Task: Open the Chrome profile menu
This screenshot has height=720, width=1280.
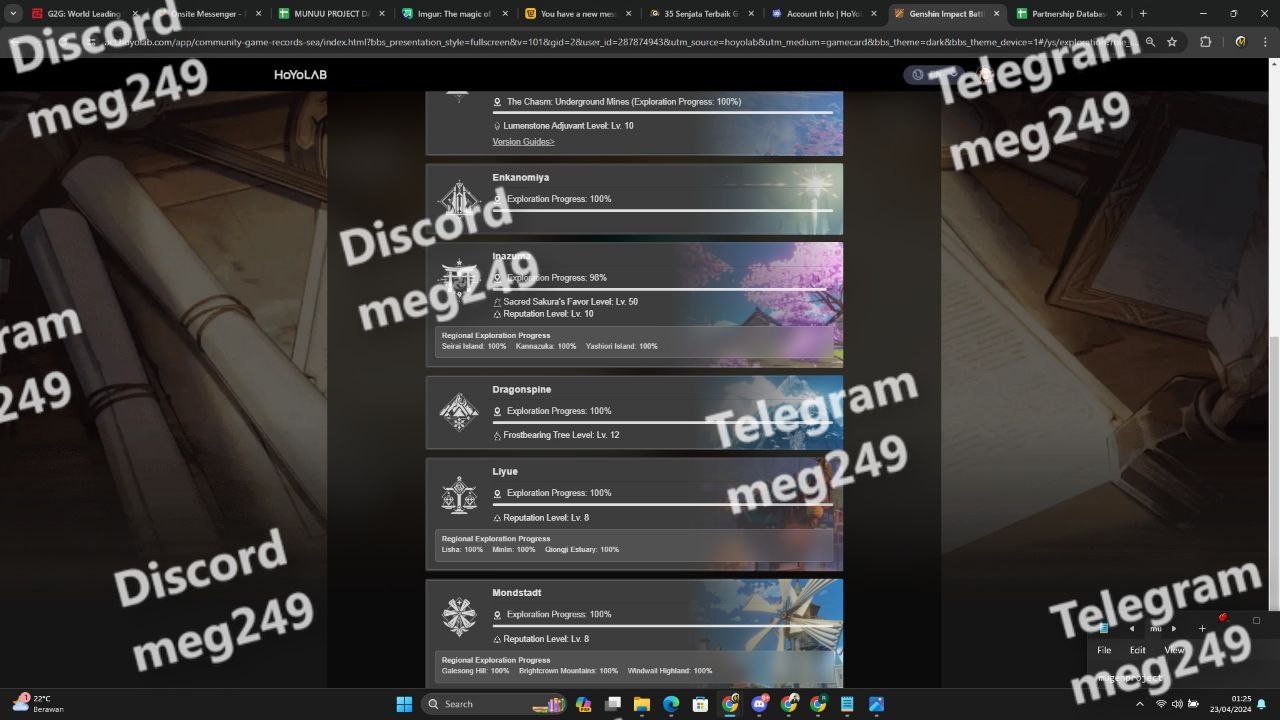Action: point(1240,42)
